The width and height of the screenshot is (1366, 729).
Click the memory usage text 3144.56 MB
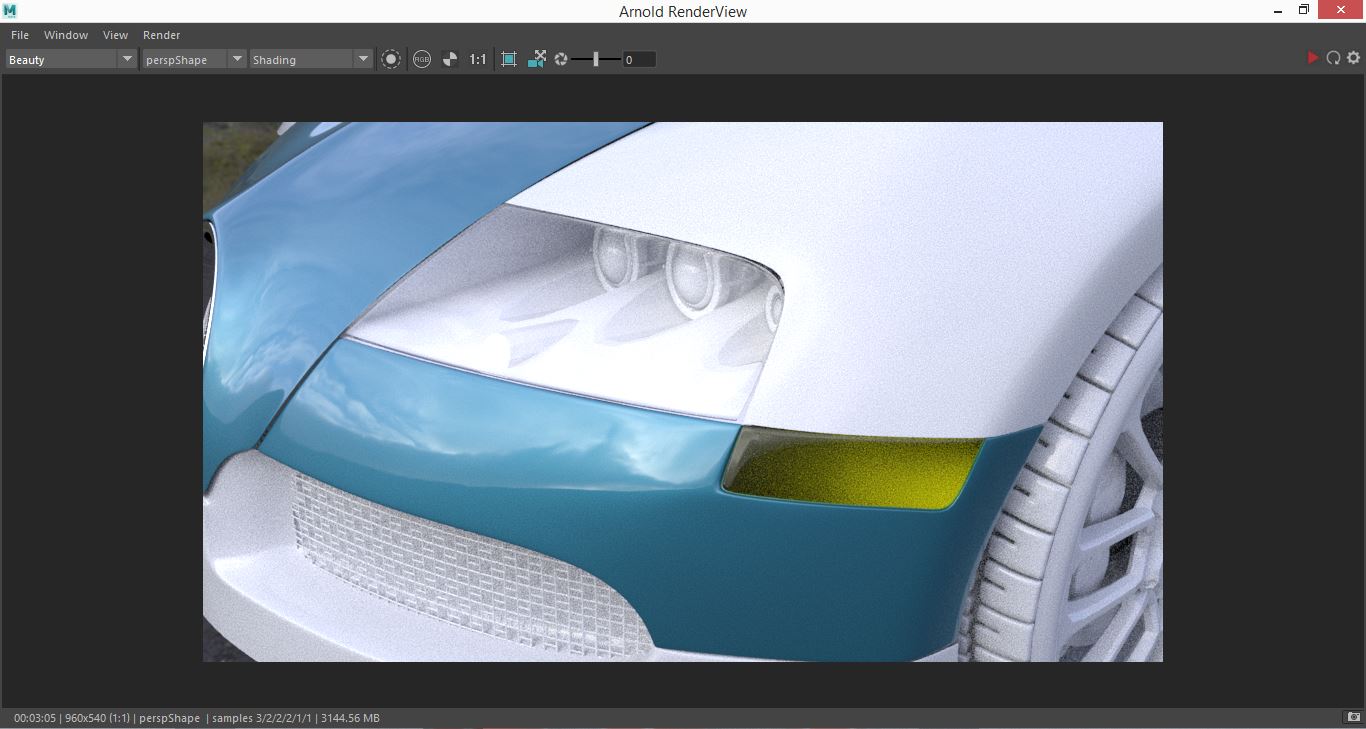pyautogui.click(x=350, y=718)
